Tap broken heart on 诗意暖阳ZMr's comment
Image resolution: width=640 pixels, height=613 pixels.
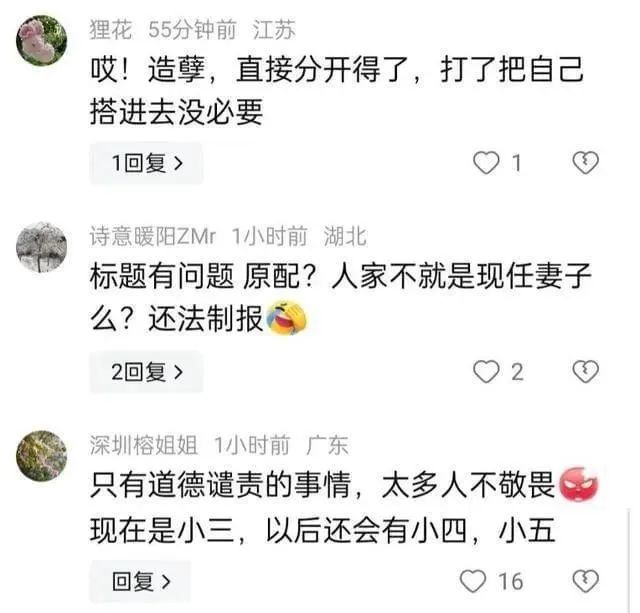click(585, 372)
